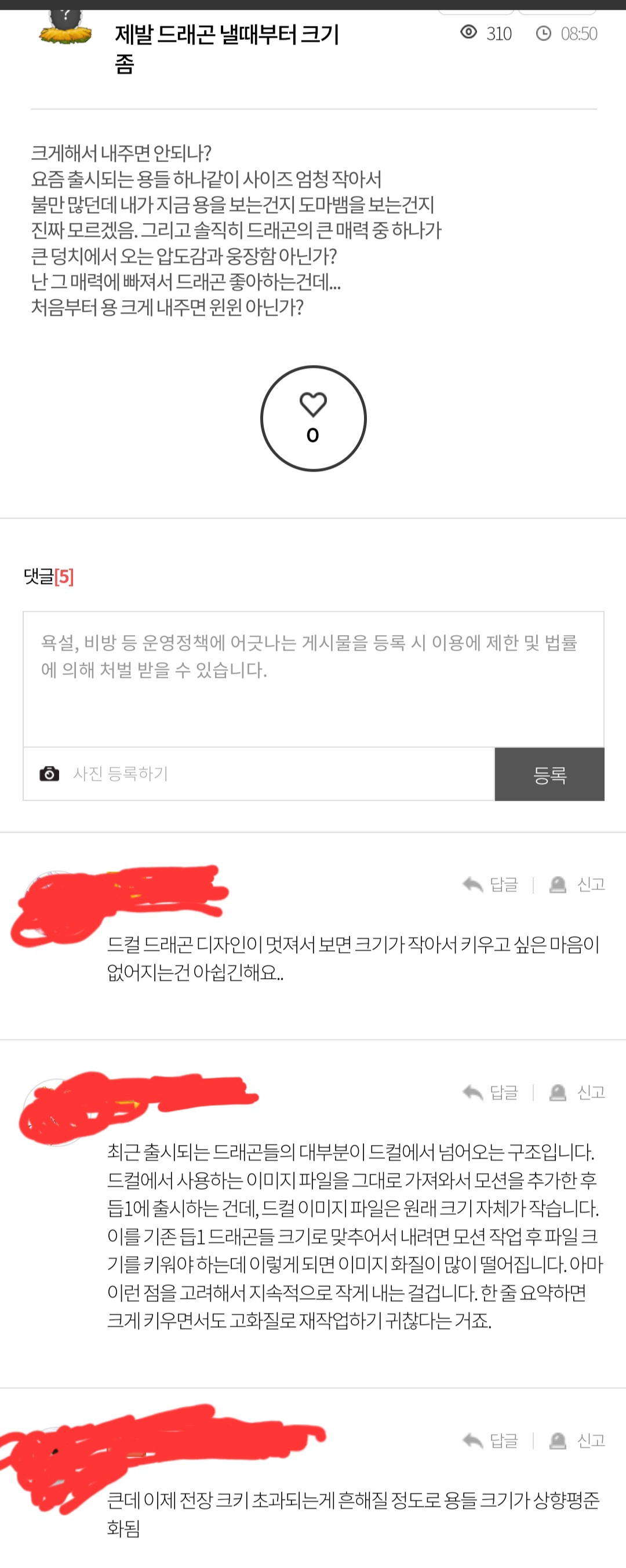The image size is (626, 1568).
Task: Tap the heart like button
Action: click(x=313, y=418)
